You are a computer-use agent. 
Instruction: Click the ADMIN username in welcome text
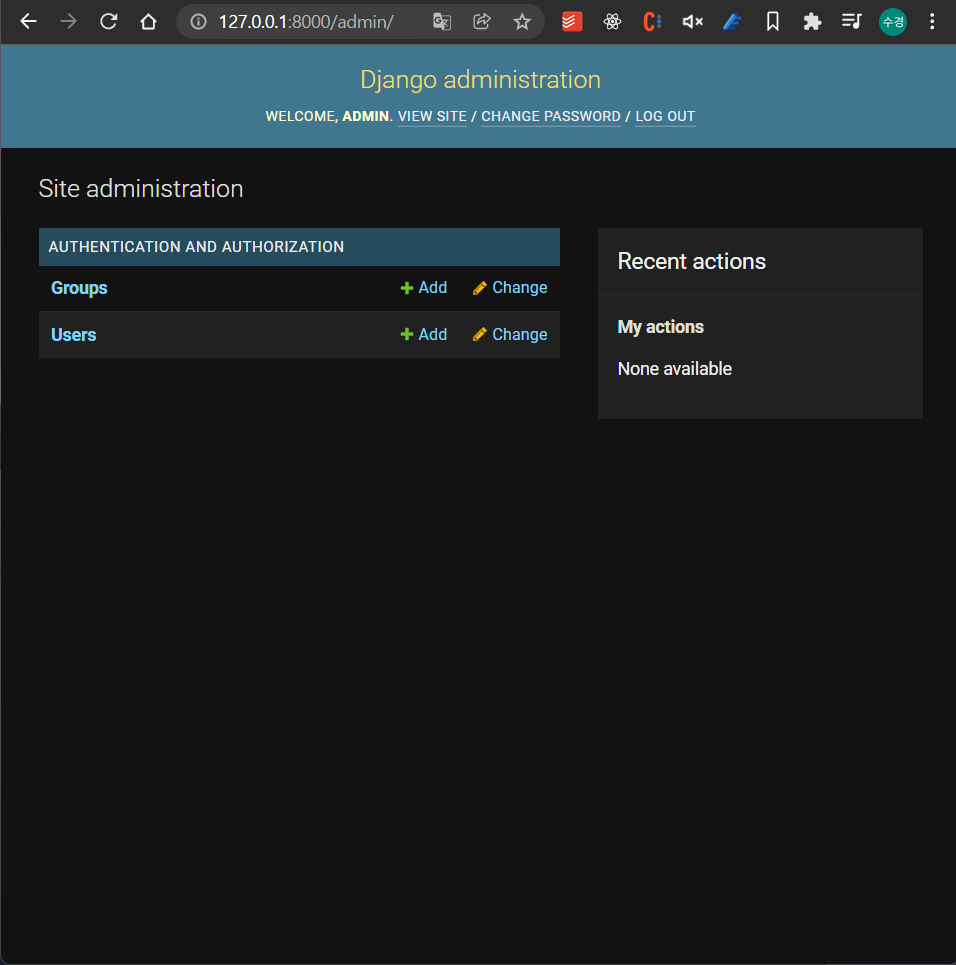click(x=366, y=116)
